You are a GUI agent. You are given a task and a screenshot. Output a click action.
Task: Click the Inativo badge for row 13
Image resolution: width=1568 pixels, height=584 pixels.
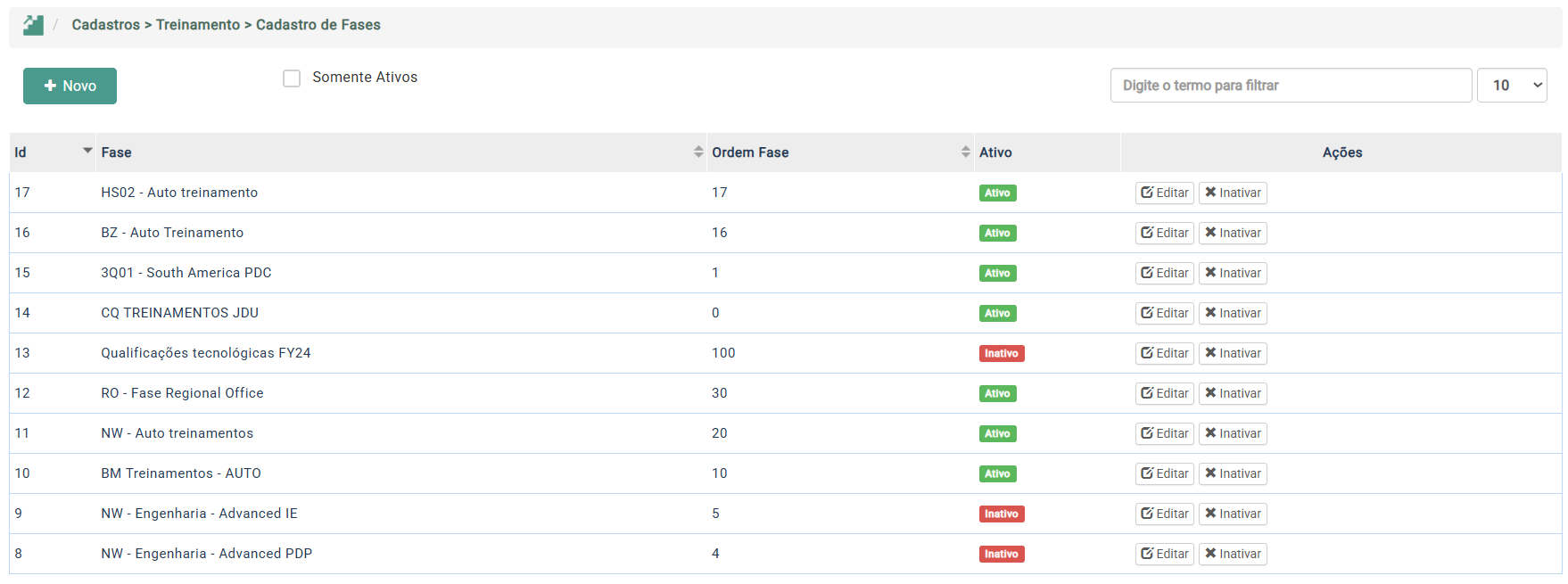1001,353
